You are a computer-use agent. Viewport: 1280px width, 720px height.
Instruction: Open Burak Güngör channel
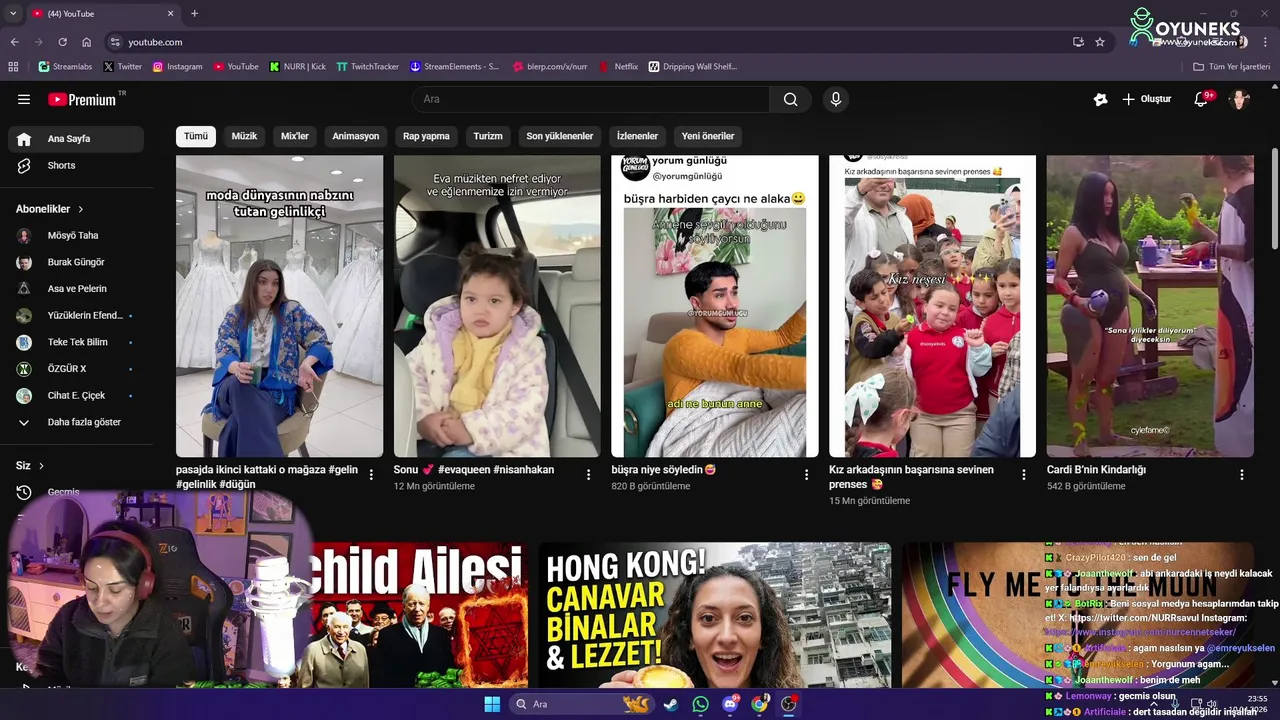76,262
